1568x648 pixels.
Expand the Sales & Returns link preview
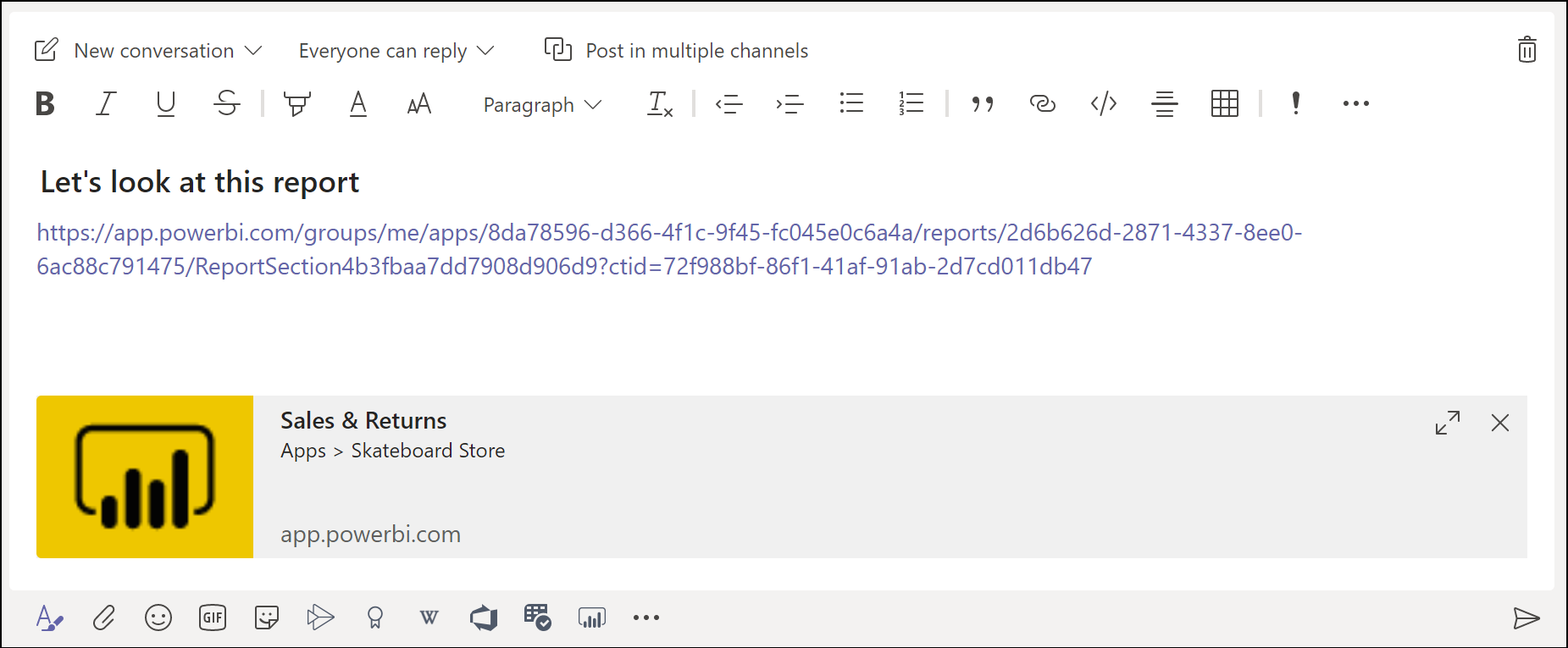pyautogui.click(x=1448, y=423)
